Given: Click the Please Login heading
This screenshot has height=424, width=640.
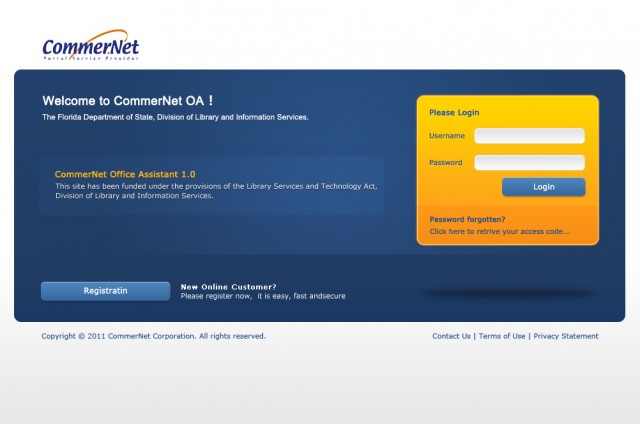Looking at the screenshot, I should pyautogui.click(x=454, y=113).
